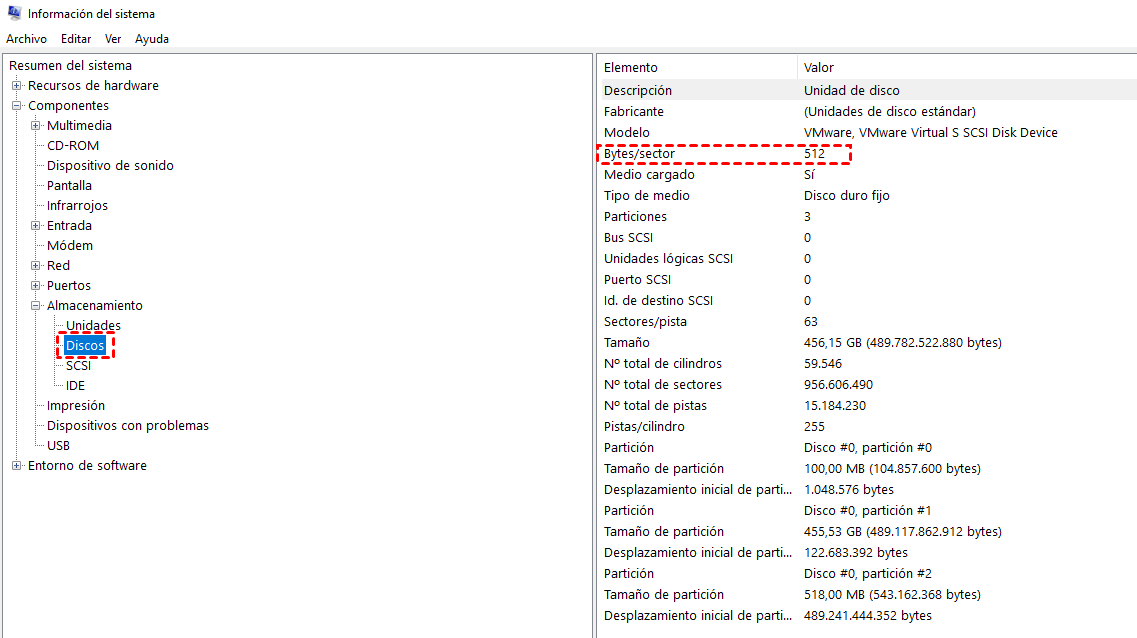
Task: Open the Editar menu
Action: (x=76, y=39)
